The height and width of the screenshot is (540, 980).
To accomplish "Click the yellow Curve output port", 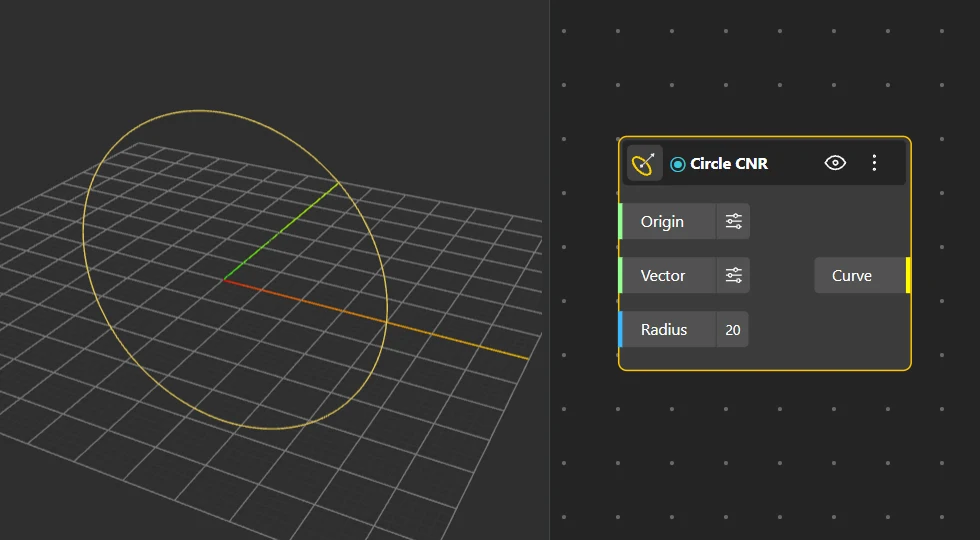I will pos(908,275).
